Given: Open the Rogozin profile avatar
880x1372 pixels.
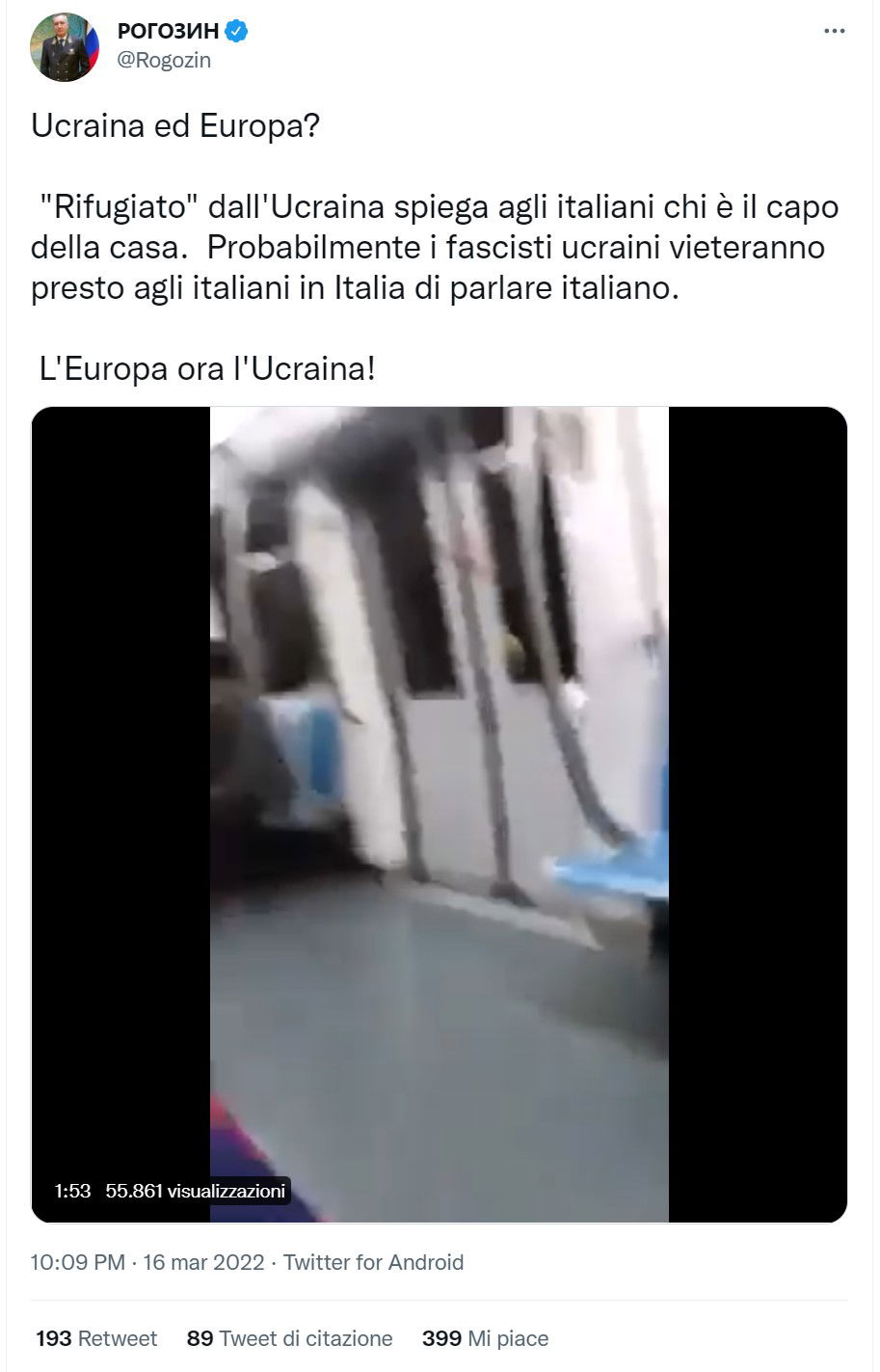Looking at the screenshot, I should 66,46.
